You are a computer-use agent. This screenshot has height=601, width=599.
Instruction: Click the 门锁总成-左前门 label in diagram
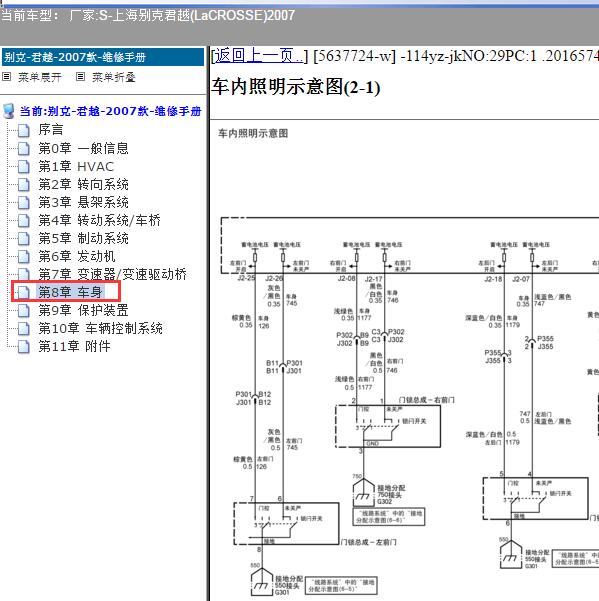[x=369, y=542]
